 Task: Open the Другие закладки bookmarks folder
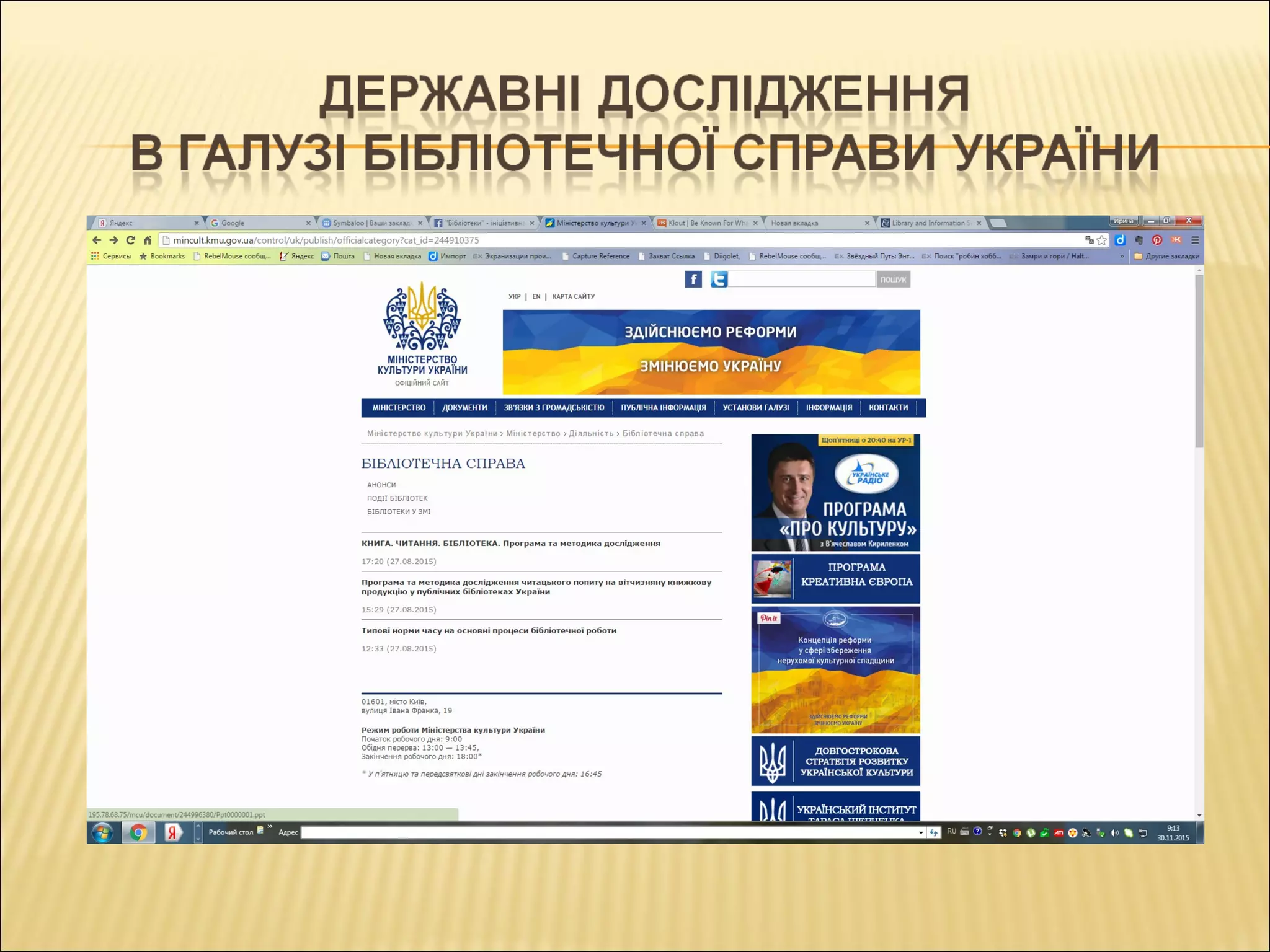[1166, 257]
